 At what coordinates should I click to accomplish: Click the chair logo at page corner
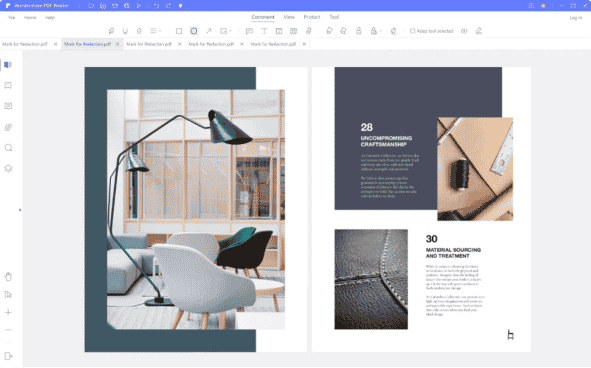pyautogui.click(x=510, y=335)
